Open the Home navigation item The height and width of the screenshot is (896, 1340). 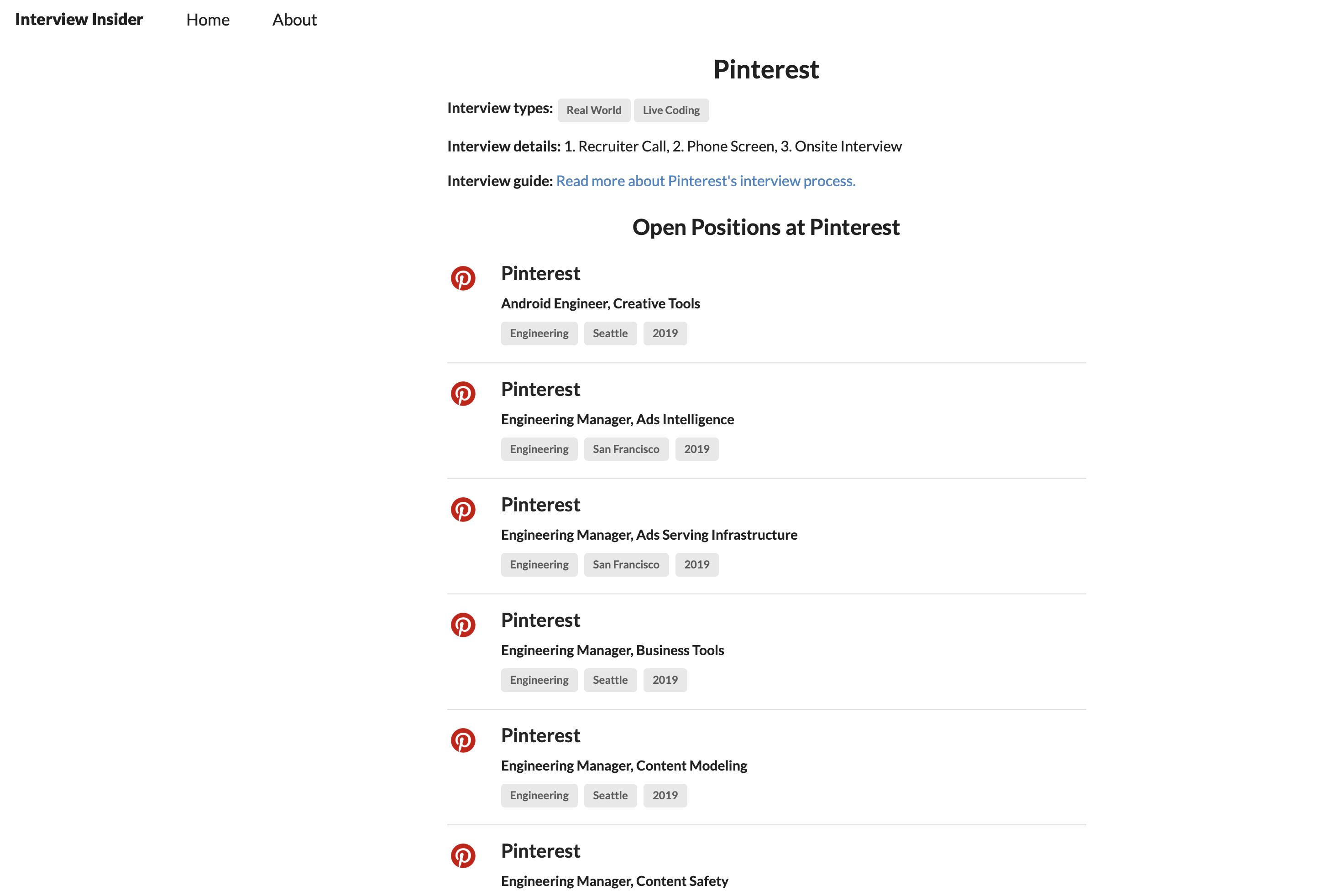point(208,20)
